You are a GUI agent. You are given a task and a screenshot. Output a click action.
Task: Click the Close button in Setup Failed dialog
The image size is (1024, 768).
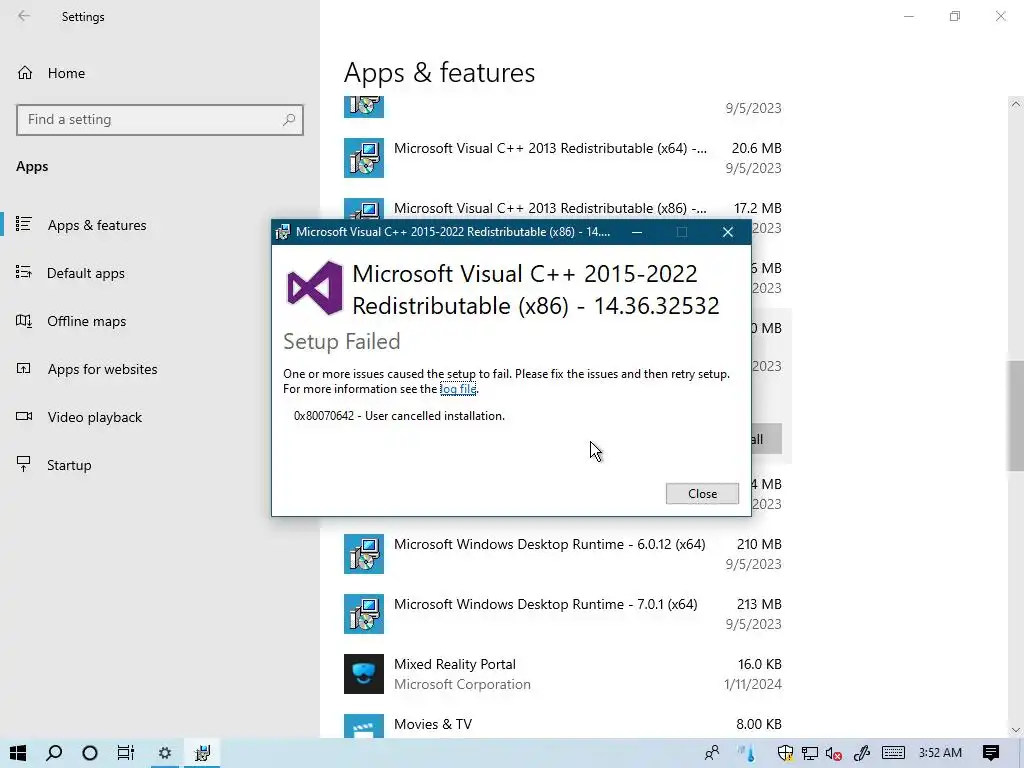click(702, 494)
